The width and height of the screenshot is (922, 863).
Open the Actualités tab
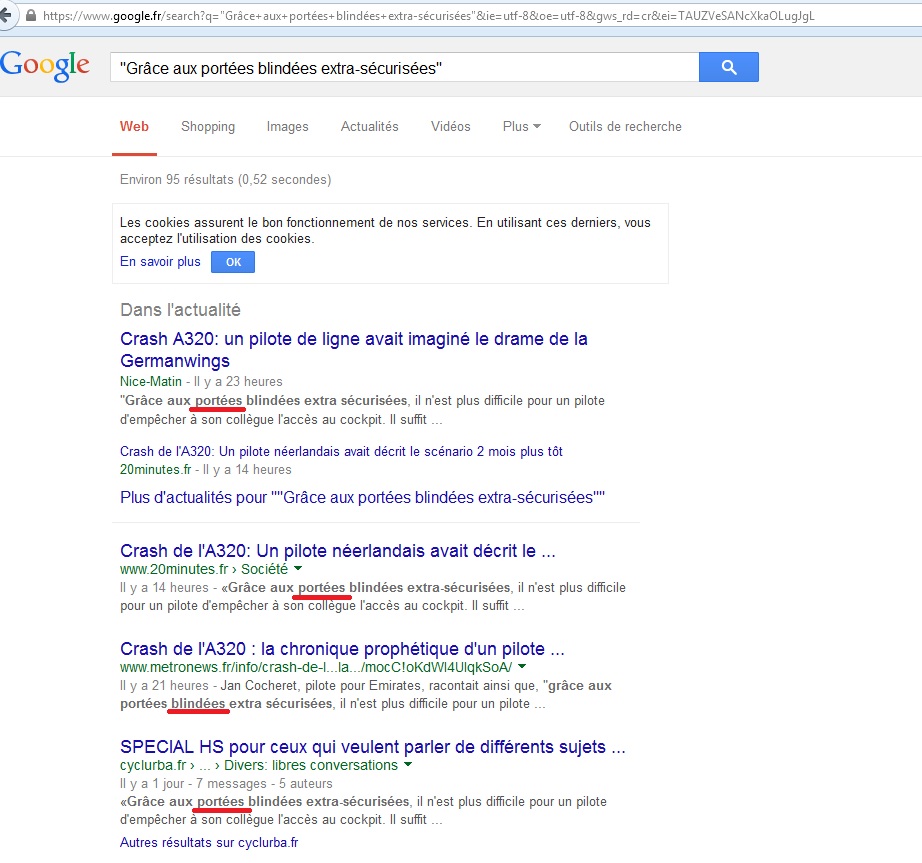pyautogui.click(x=369, y=126)
